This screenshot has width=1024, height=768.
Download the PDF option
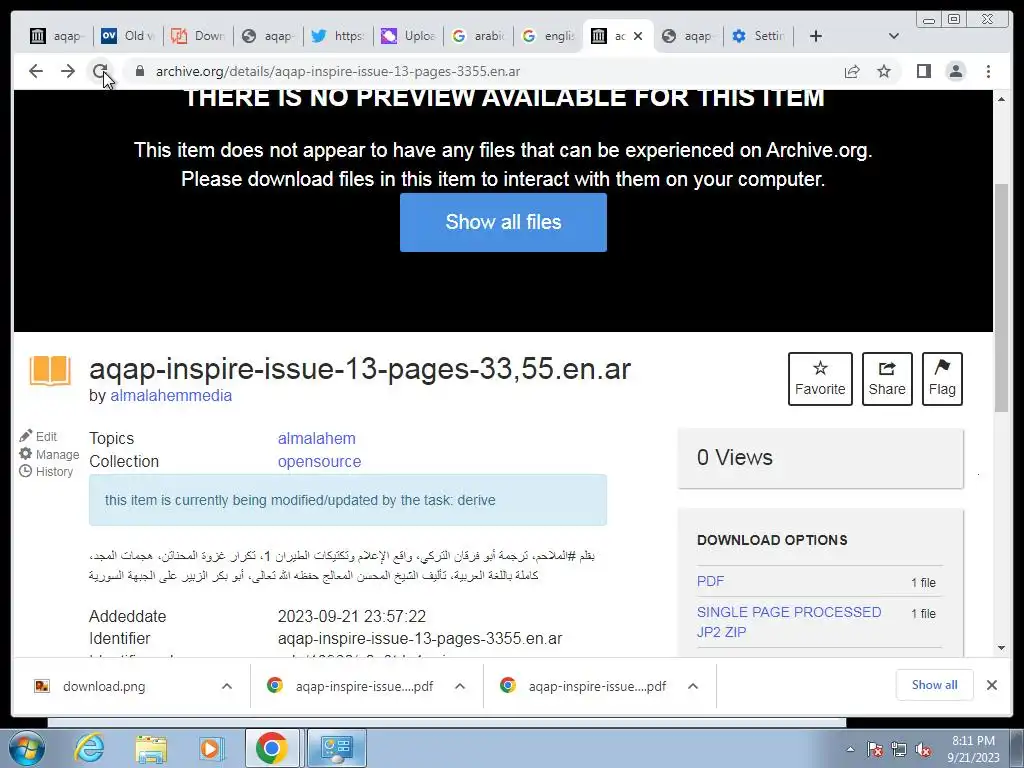[711, 581]
